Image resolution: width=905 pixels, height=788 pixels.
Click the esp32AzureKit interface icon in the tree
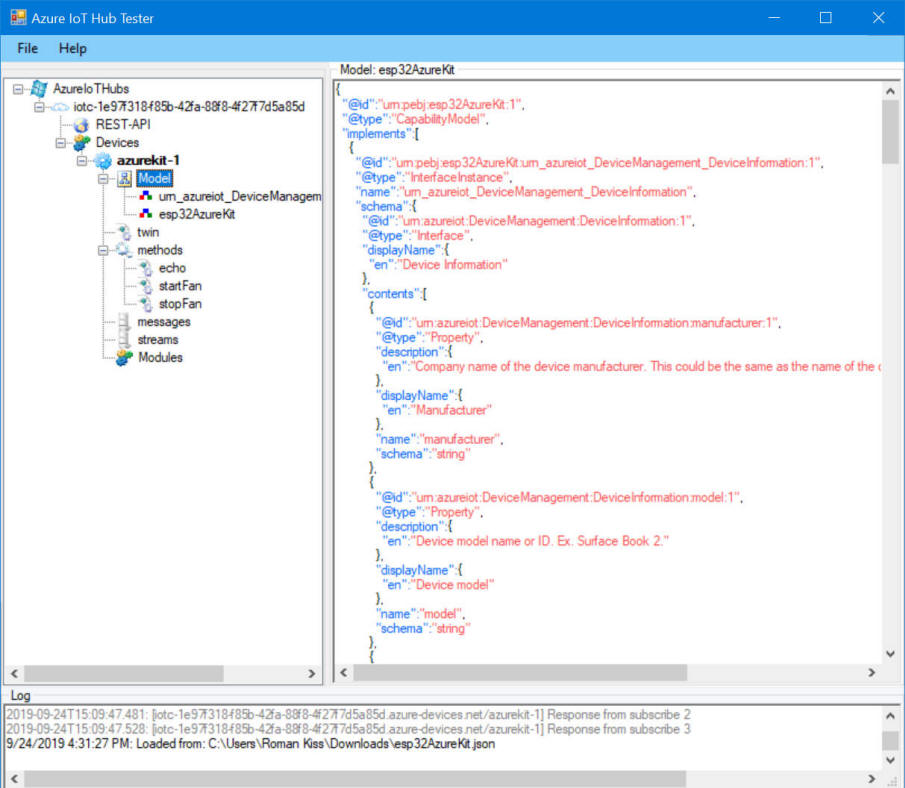click(146, 214)
